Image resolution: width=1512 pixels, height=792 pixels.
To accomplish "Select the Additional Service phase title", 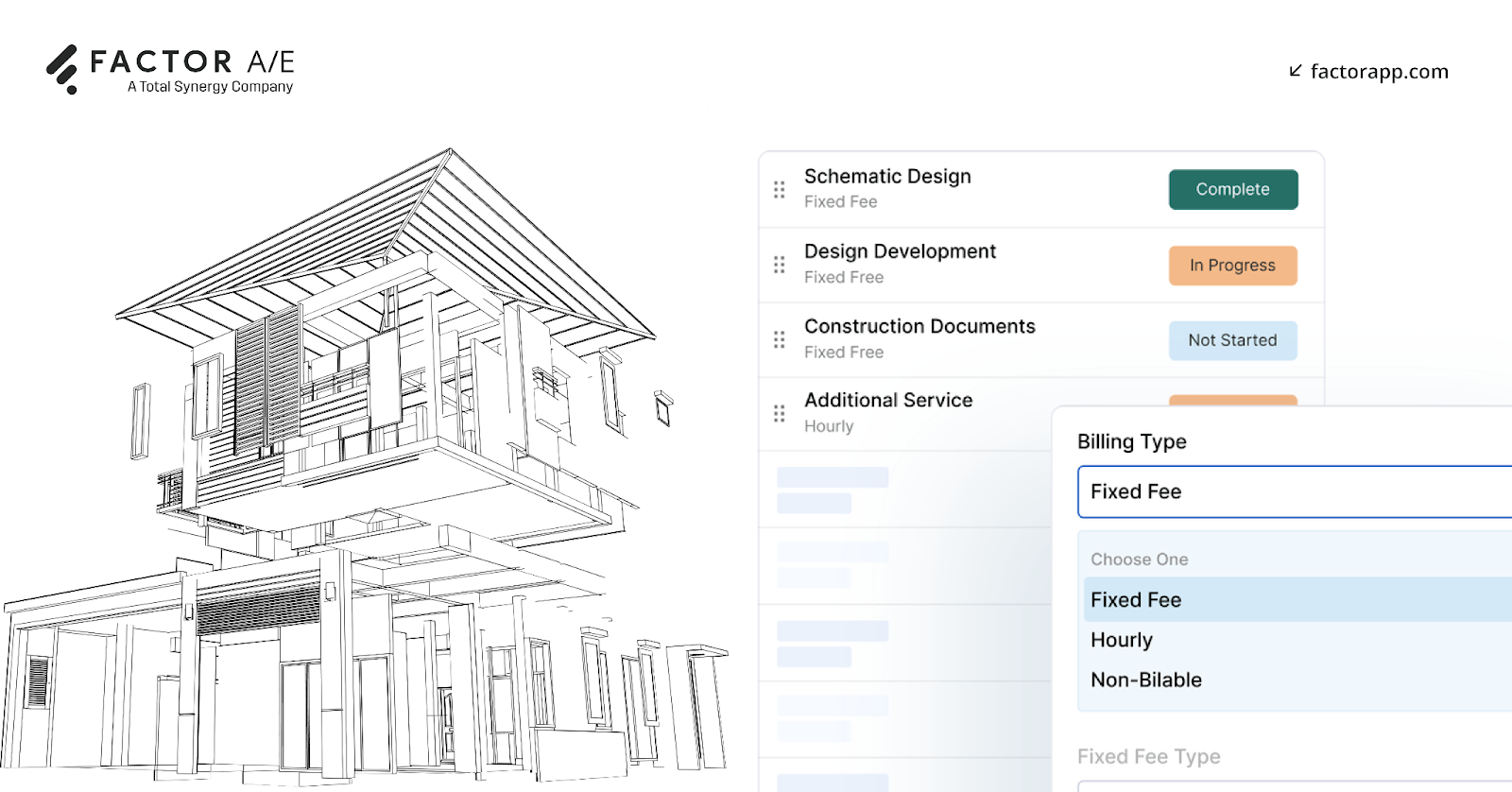I will click(x=888, y=400).
